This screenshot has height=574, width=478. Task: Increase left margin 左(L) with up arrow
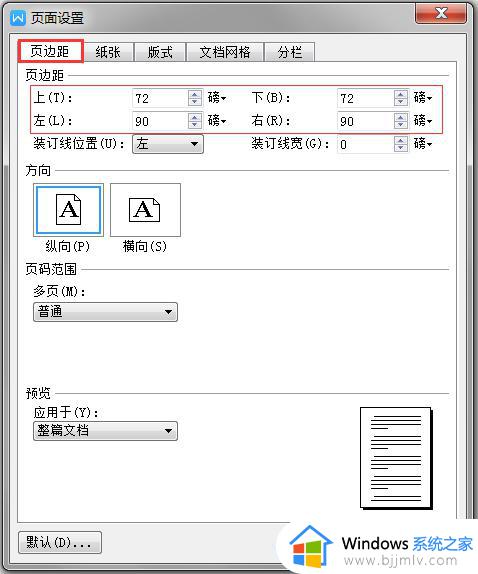pos(195,117)
